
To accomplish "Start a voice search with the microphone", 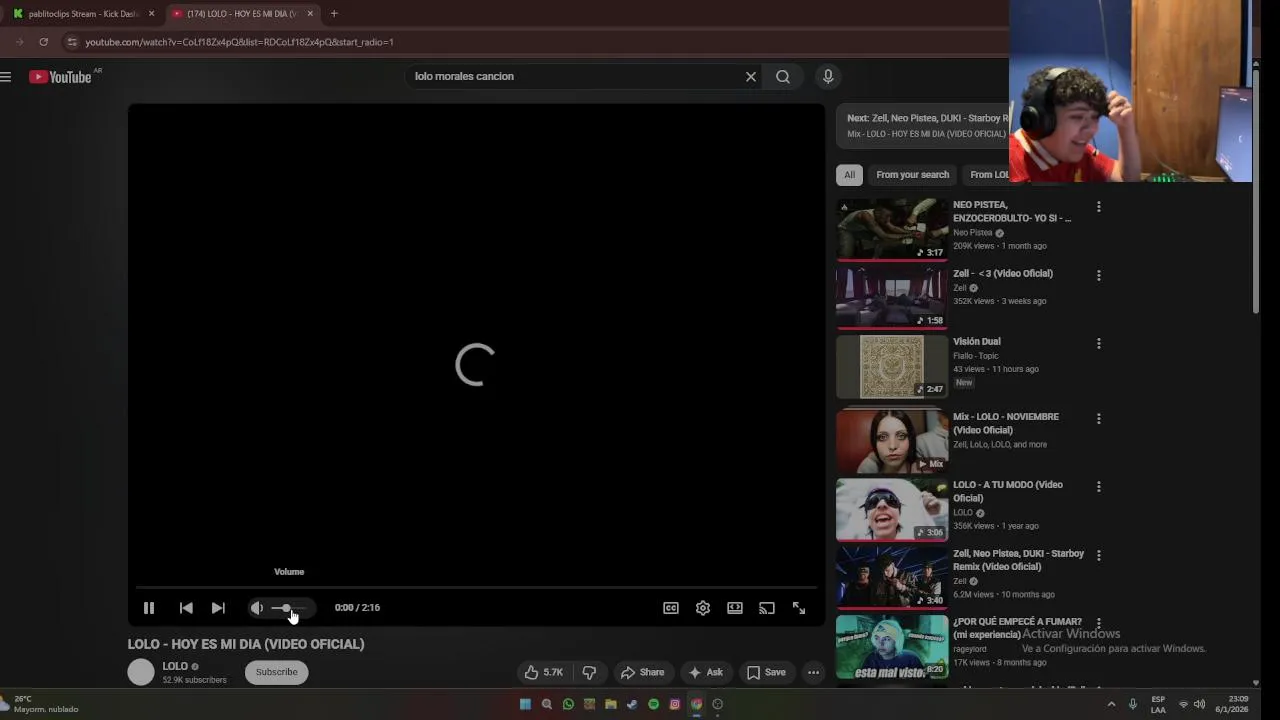I will point(828,77).
